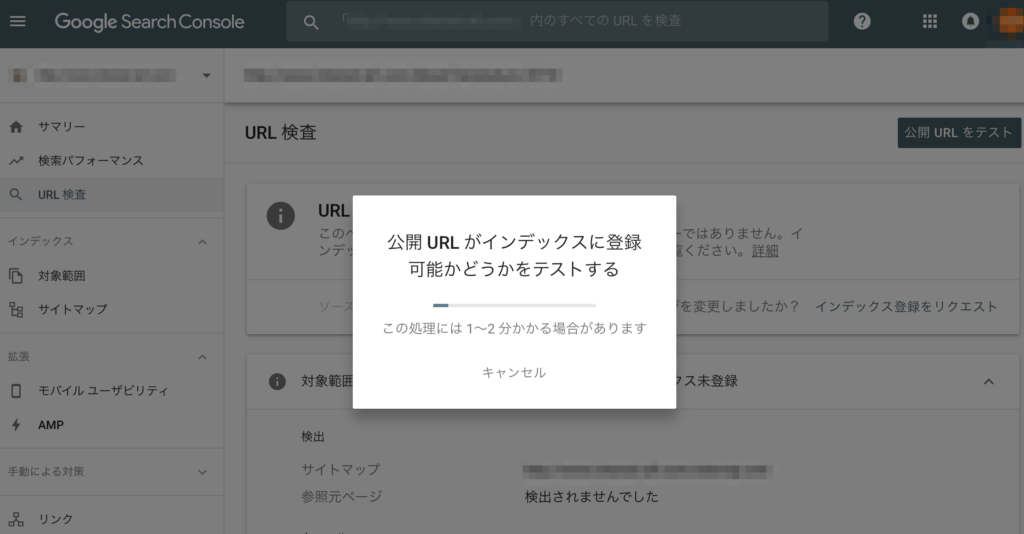Viewport: 1024px width, 534px height.
Task: Click the lightning bolt AMP icon
Action: click(x=16, y=425)
